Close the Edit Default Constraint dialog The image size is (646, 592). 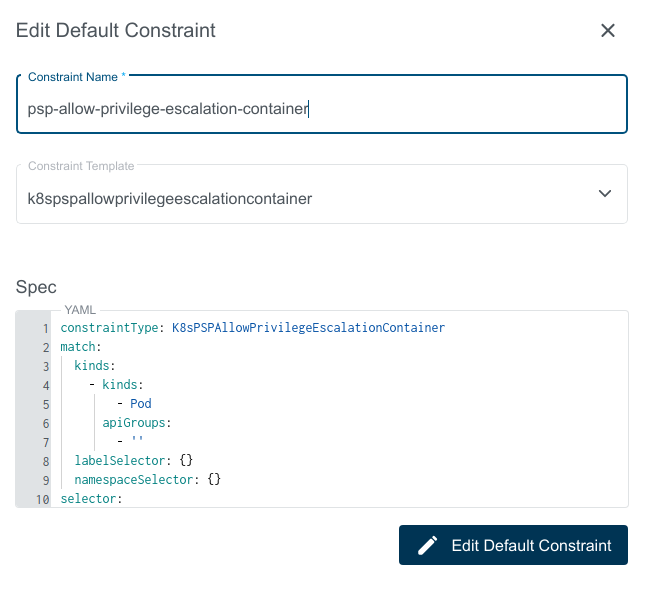pos(607,30)
